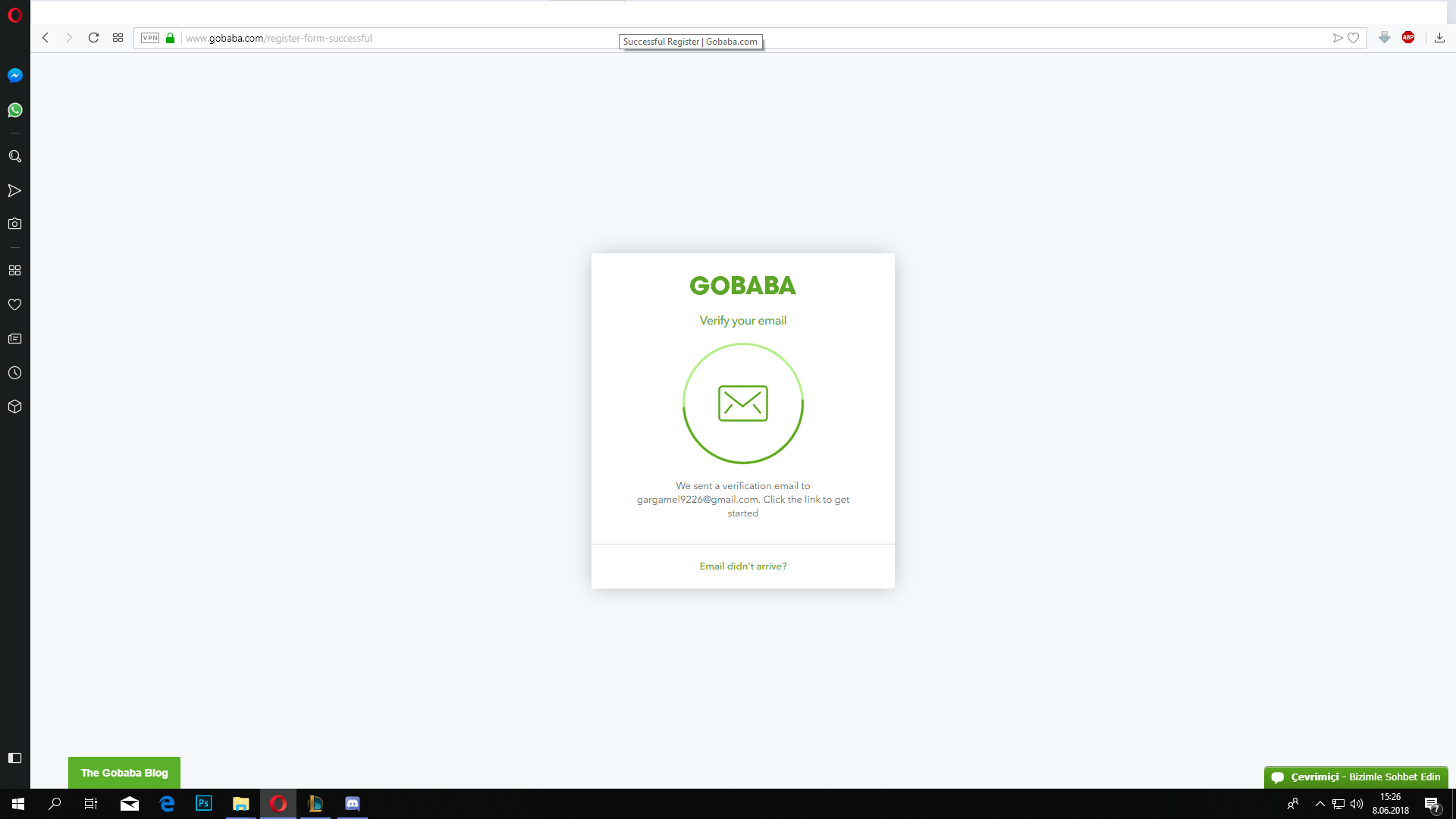Expand hidden system tray icons
This screenshot has width=1456, height=819.
point(1319,804)
